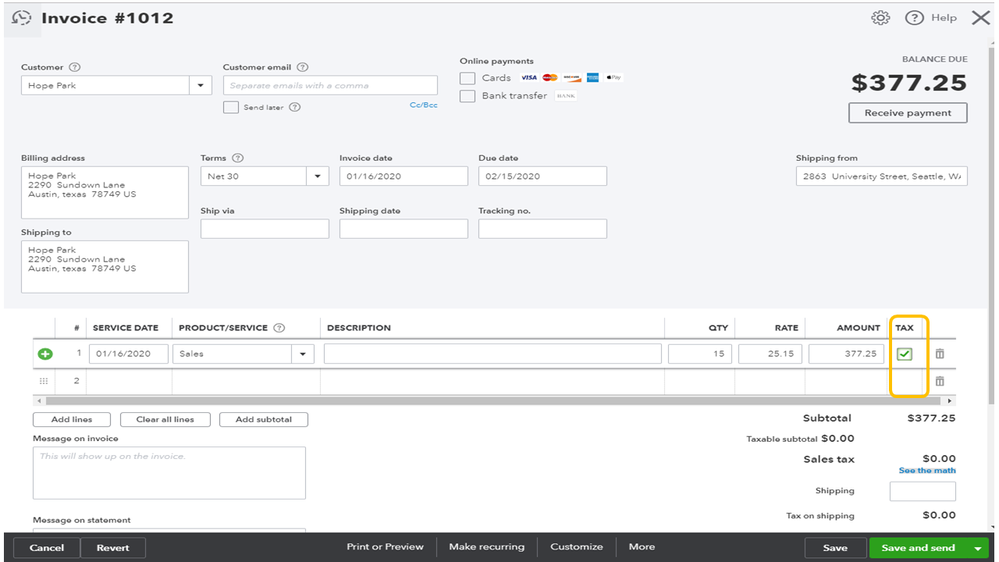This screenshot has height=562, width=999.
Task: Click the Invoice date field
Action: click(x=403, y=177)
